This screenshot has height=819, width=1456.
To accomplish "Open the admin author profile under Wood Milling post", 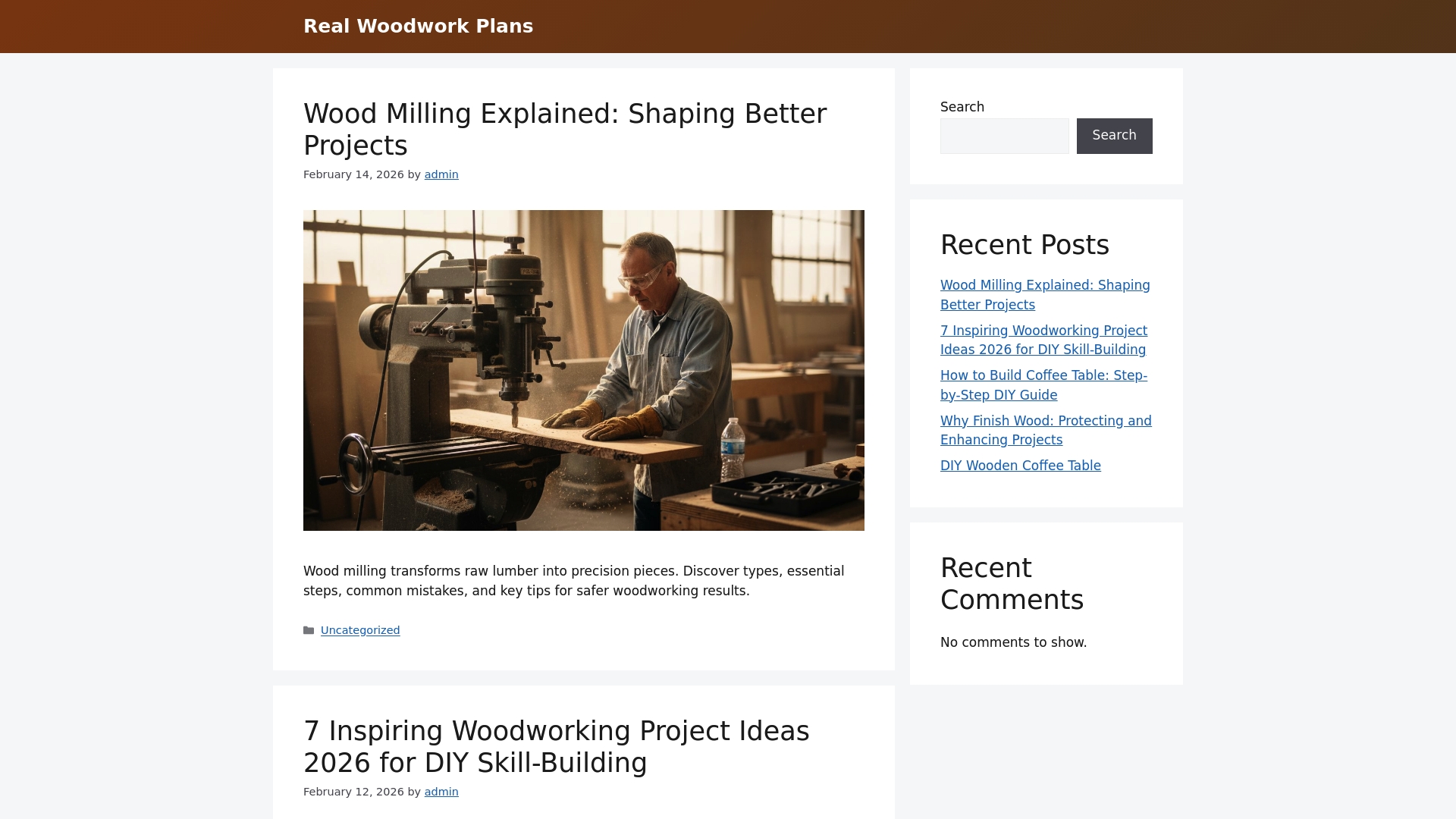I will 441,174.
